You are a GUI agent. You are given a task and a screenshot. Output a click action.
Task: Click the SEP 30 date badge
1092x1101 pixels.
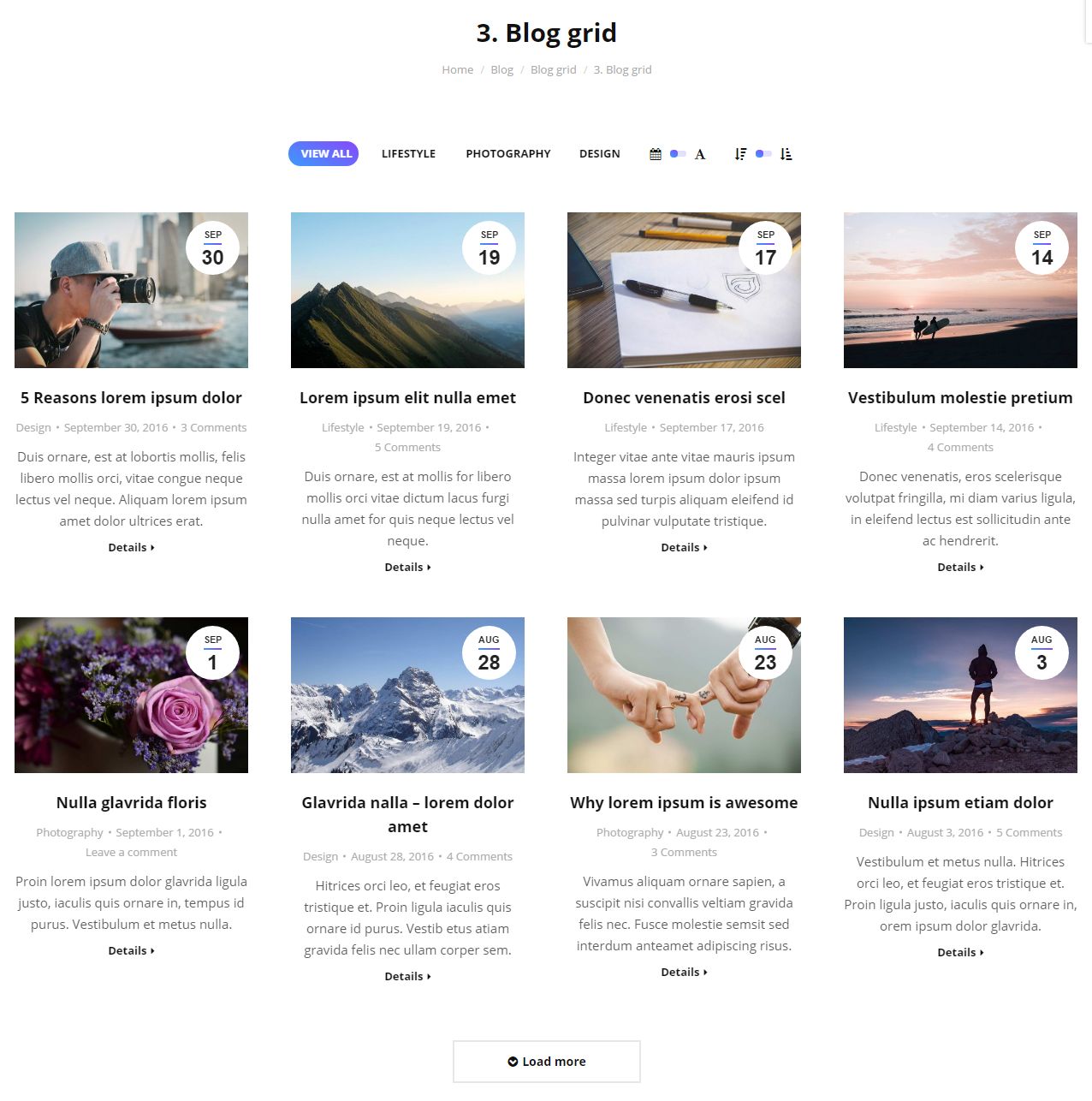(212, 248)
